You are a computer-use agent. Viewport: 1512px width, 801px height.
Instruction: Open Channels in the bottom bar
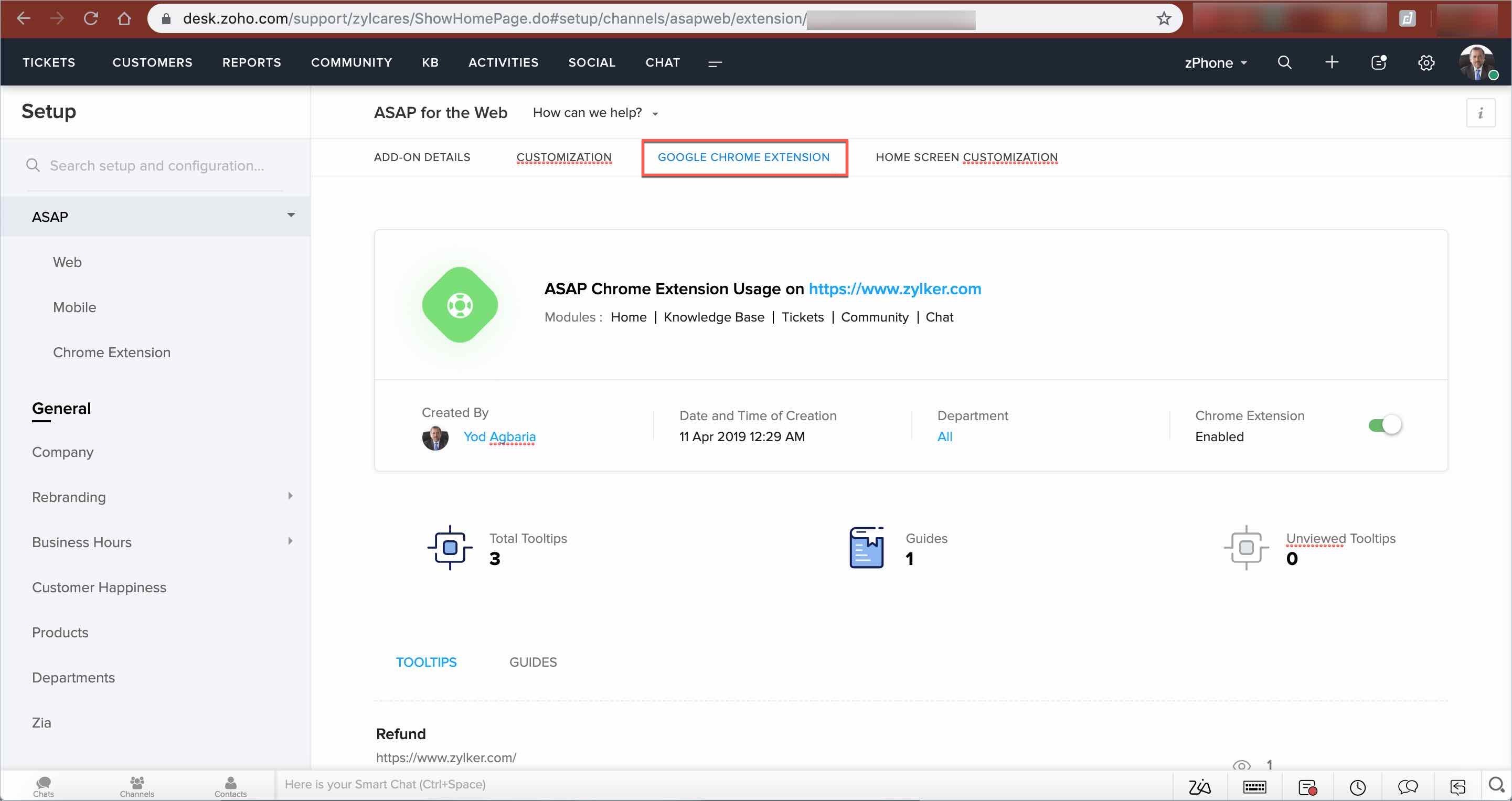click(137, 786)
